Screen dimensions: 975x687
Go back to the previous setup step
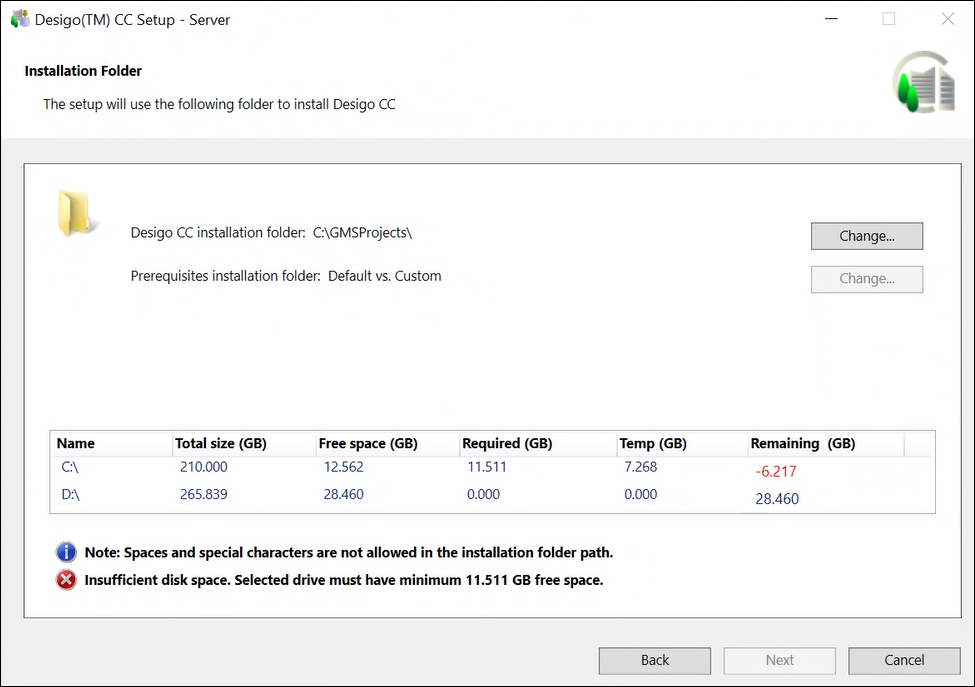coord(654,660)
